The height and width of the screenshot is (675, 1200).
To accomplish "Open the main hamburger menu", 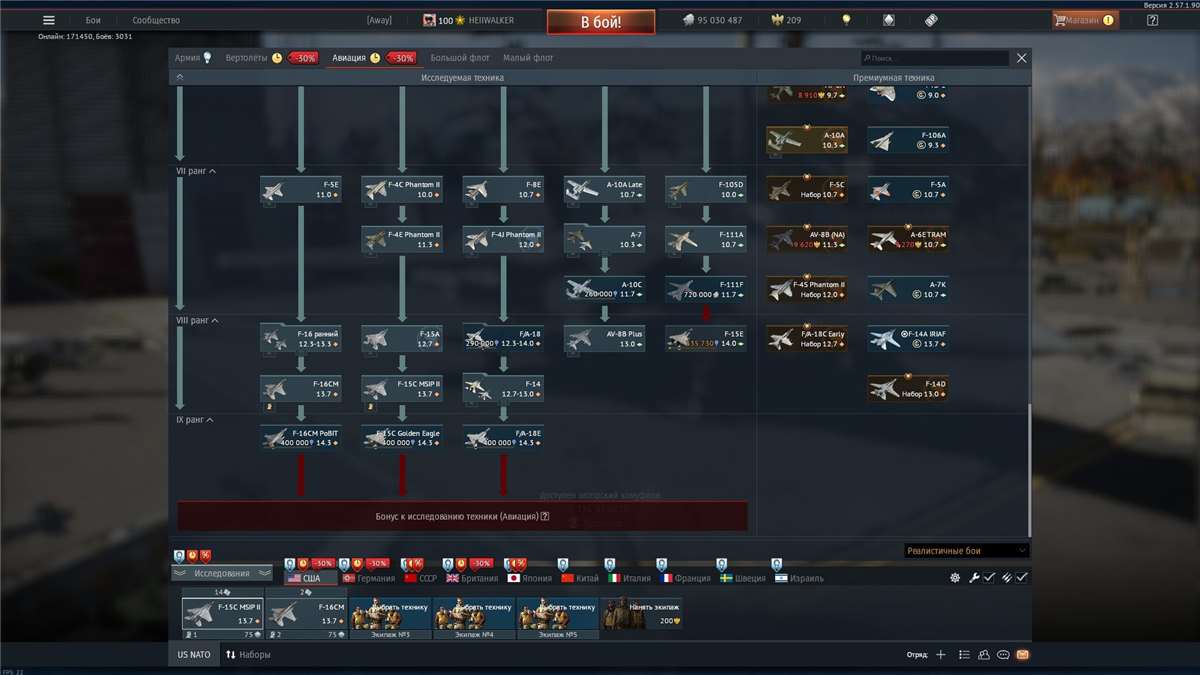I will coord(49,20).
